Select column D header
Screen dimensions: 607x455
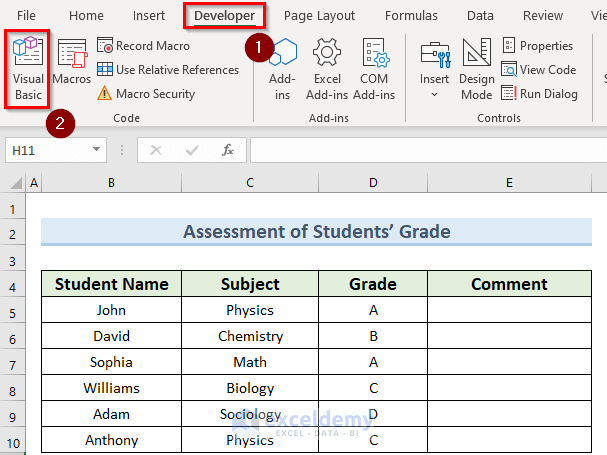coord(373,183)
